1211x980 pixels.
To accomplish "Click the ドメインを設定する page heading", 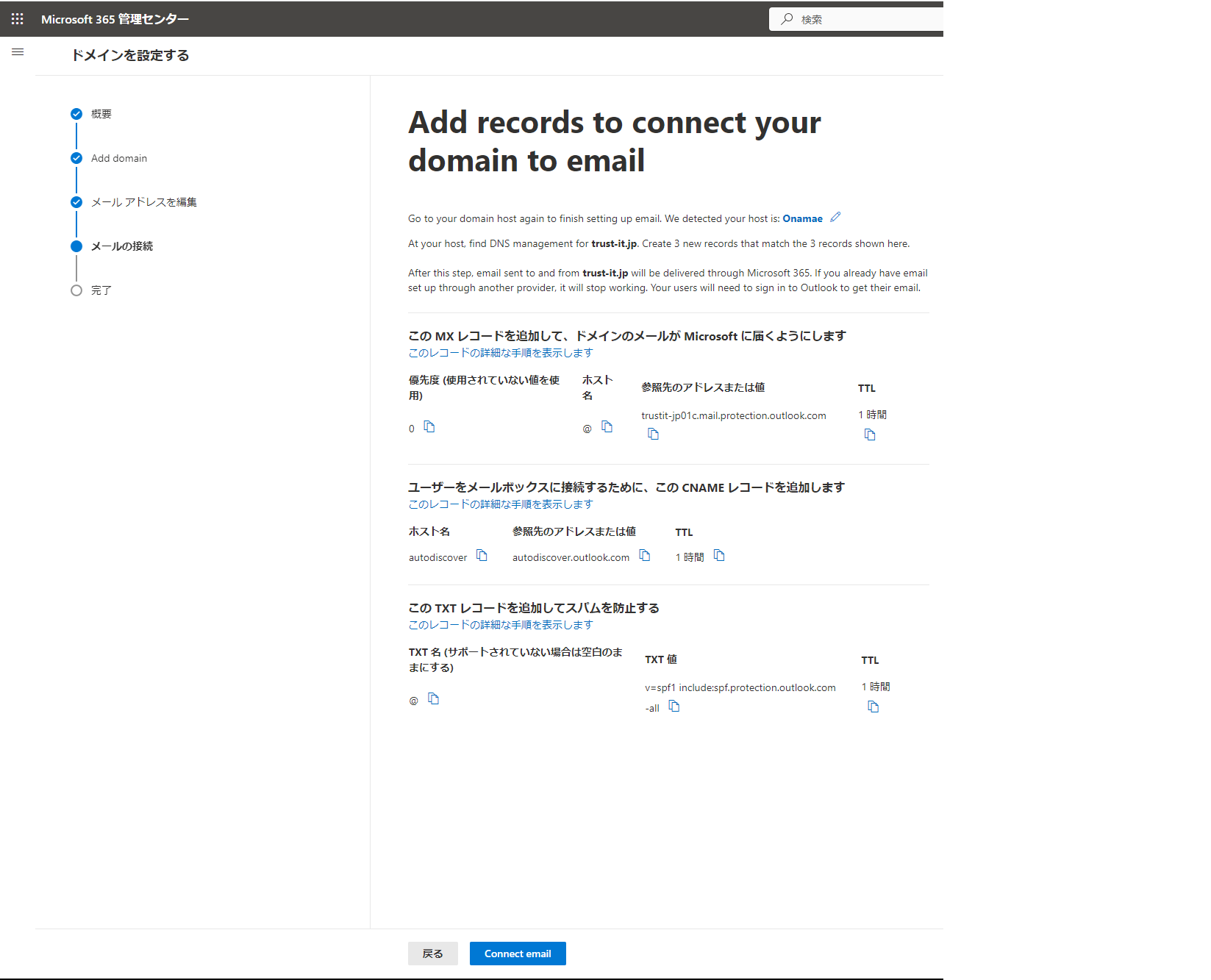I will (x=130, y=55).
